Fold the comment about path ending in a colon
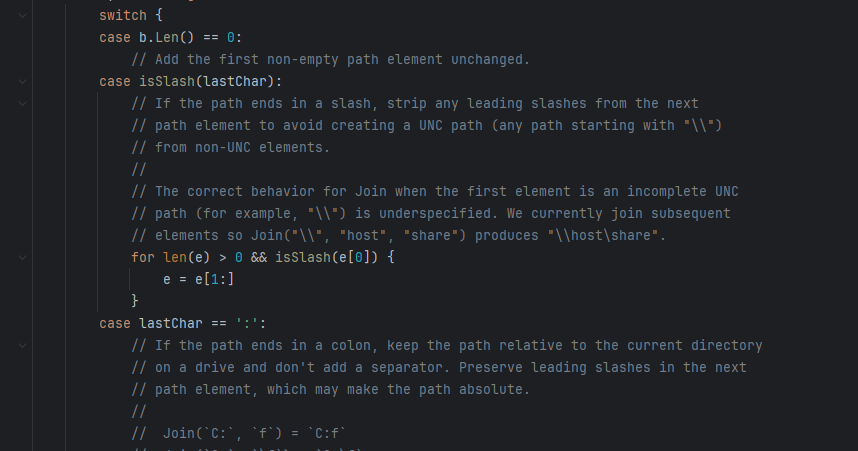The width and height of the screenshot is (858, 451). pos(22,345)
